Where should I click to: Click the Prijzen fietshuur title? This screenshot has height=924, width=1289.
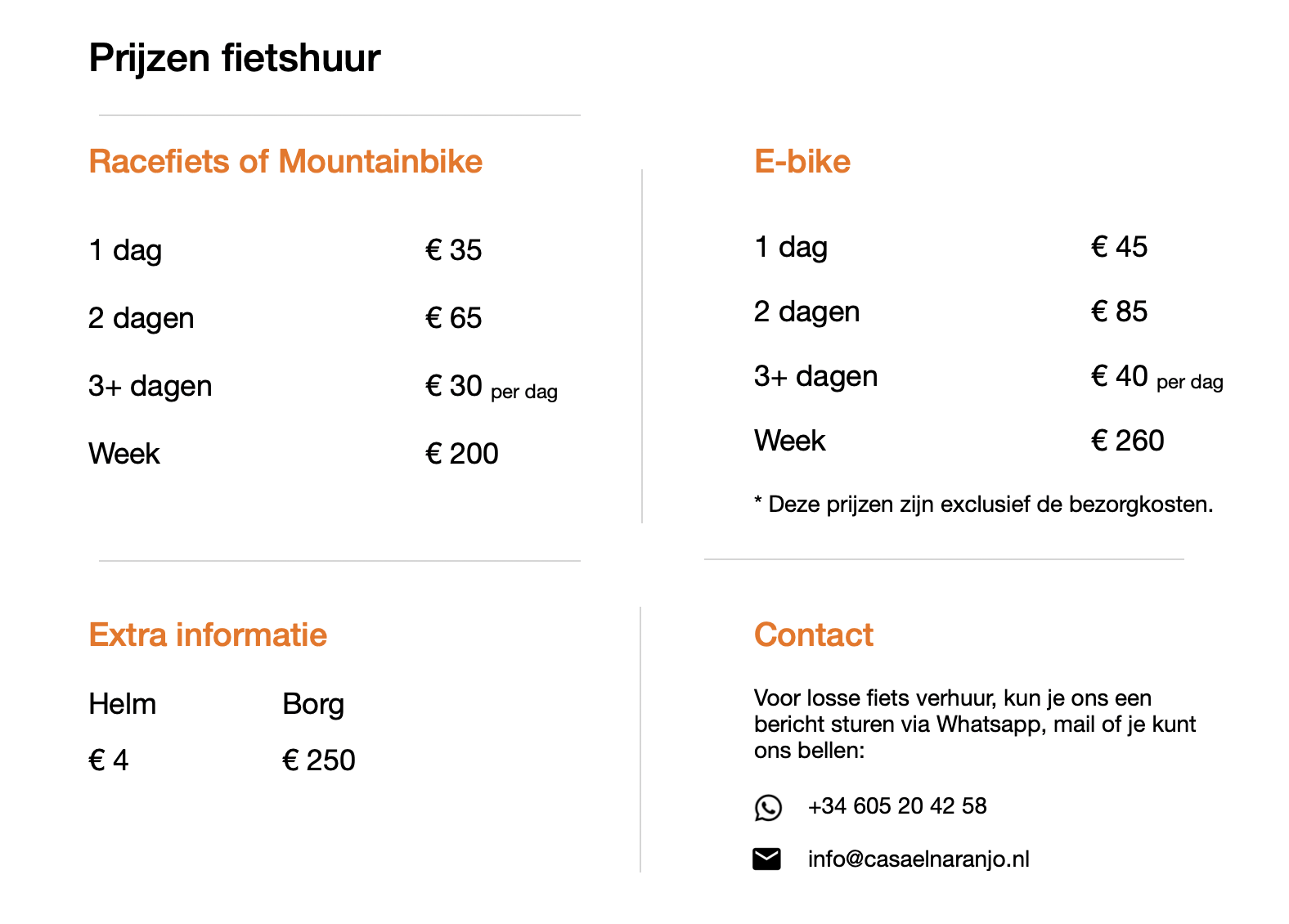pos(235,58)
